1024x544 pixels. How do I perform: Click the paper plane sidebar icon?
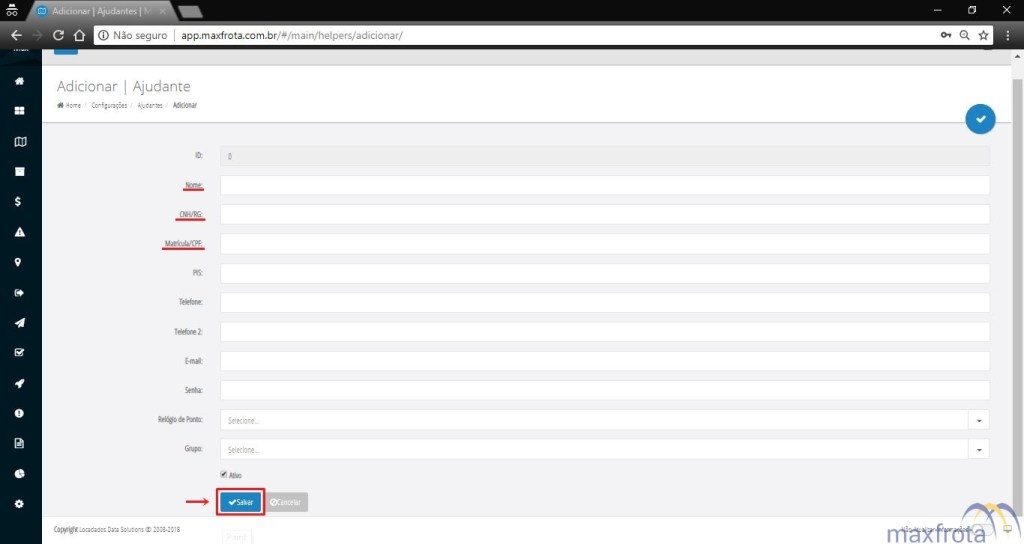[x=19, y=322]
